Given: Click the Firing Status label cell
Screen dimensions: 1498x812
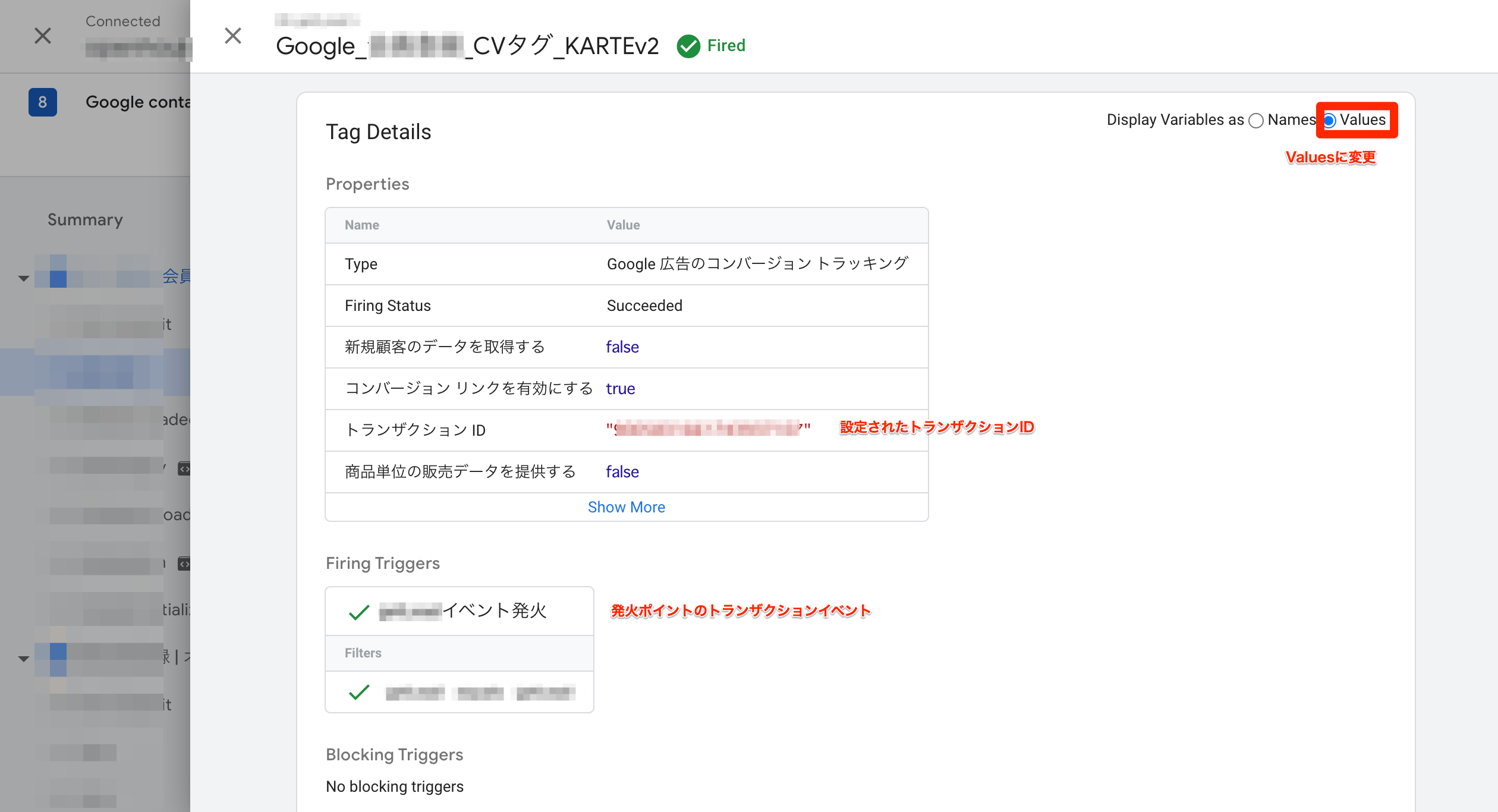Looking at the screenshot, I should (x=388, y=306).
